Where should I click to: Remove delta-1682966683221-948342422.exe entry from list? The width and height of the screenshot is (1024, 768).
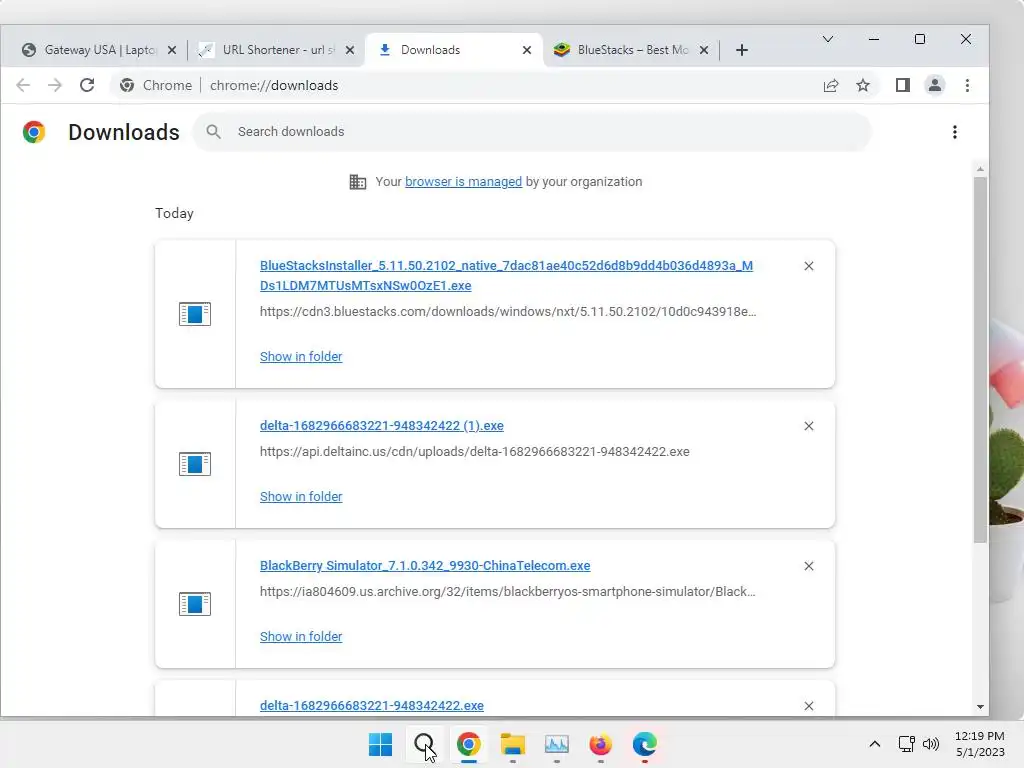(808, 706)
